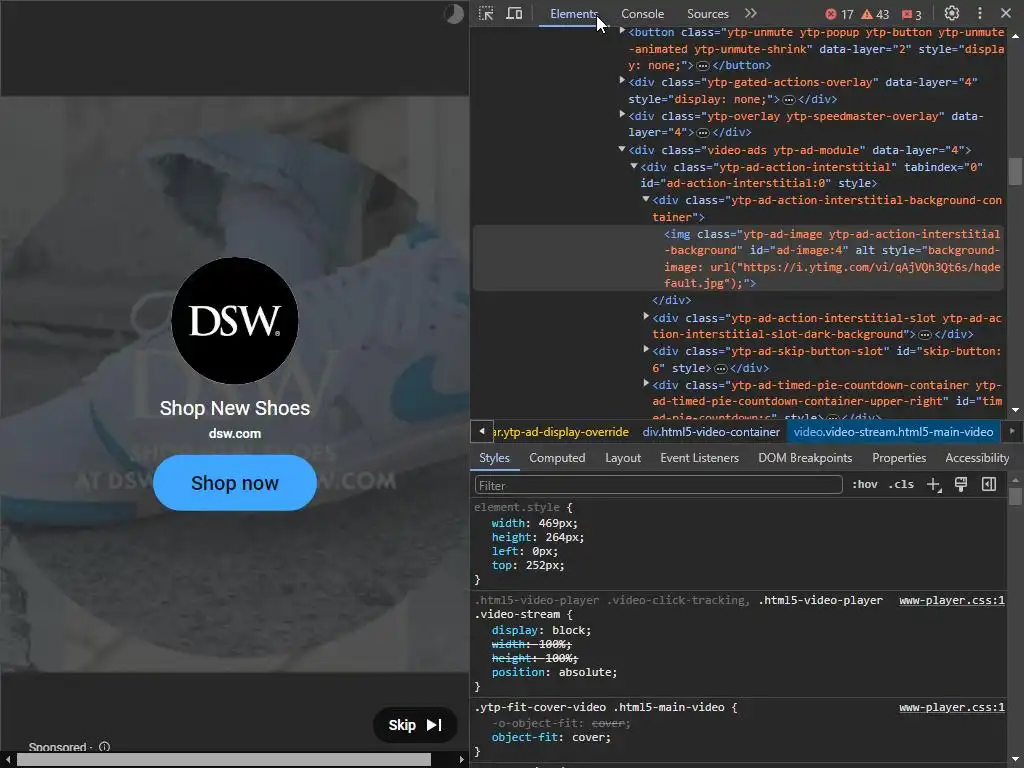This screenshot has width=1024, height=768.
Task: Expand ellipsis of the button node
Action: [703, 66]
